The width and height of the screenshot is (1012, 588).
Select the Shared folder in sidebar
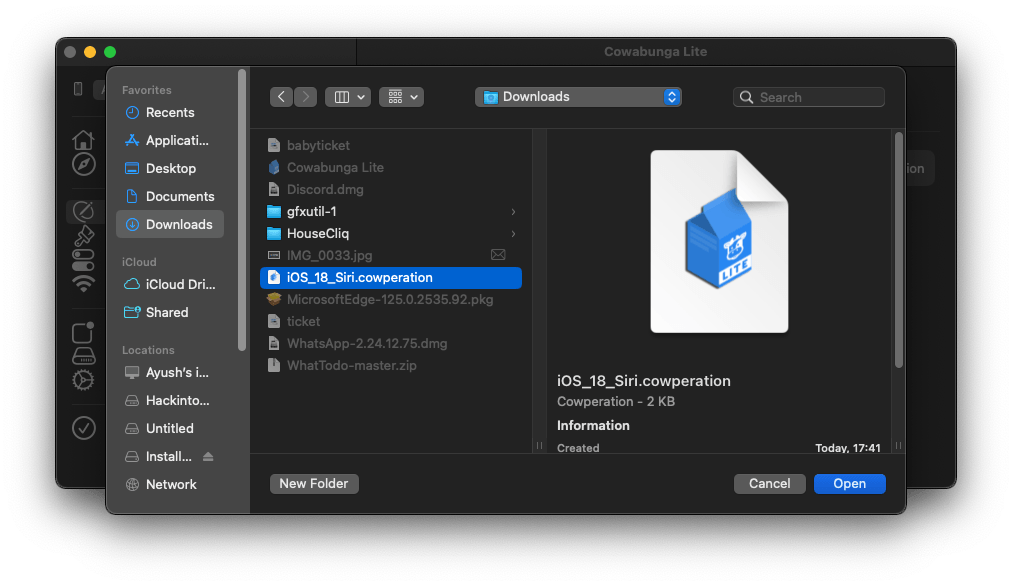pos(170,312)
